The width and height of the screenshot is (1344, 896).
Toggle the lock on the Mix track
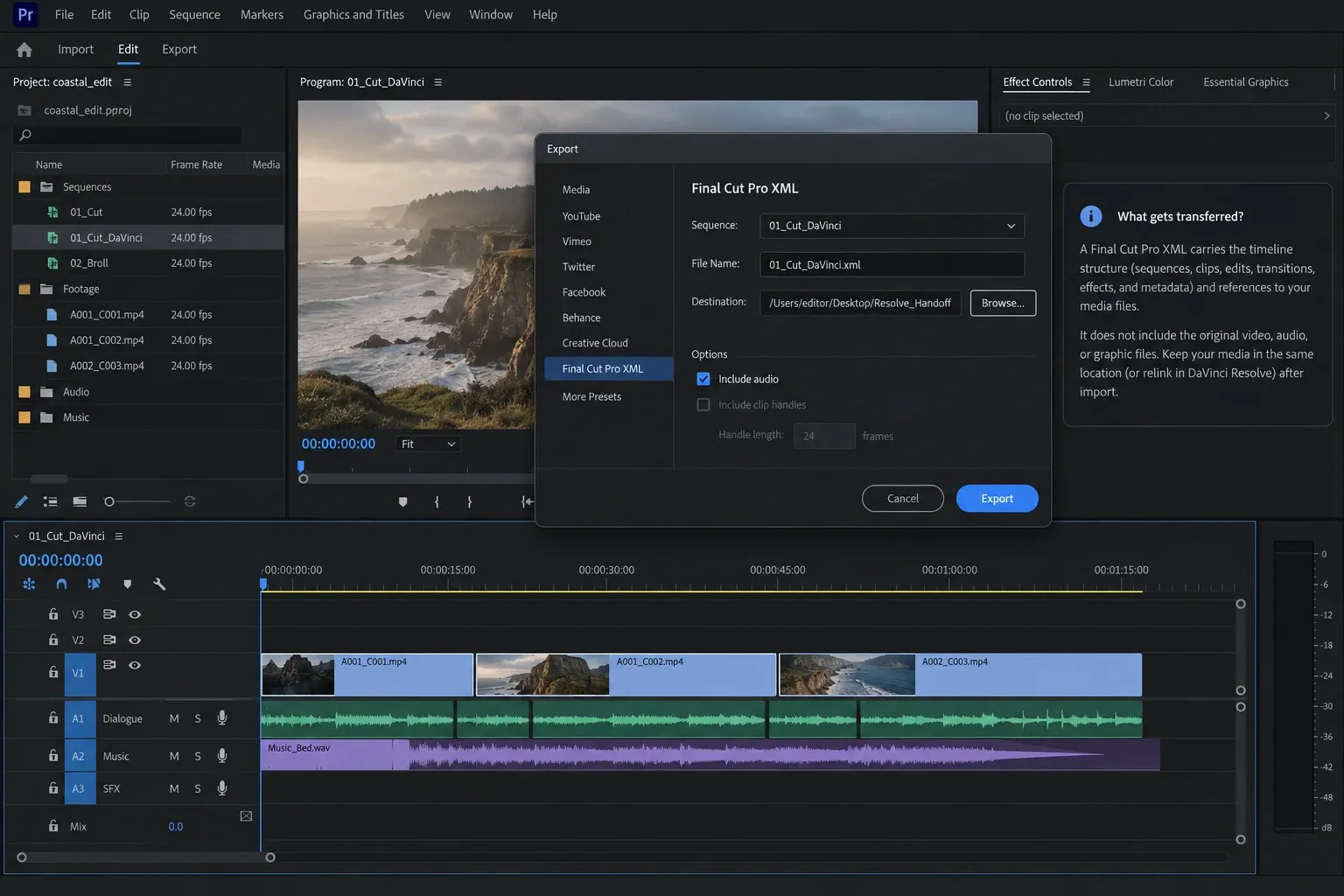pyautogui.click(x=53, y=826)
